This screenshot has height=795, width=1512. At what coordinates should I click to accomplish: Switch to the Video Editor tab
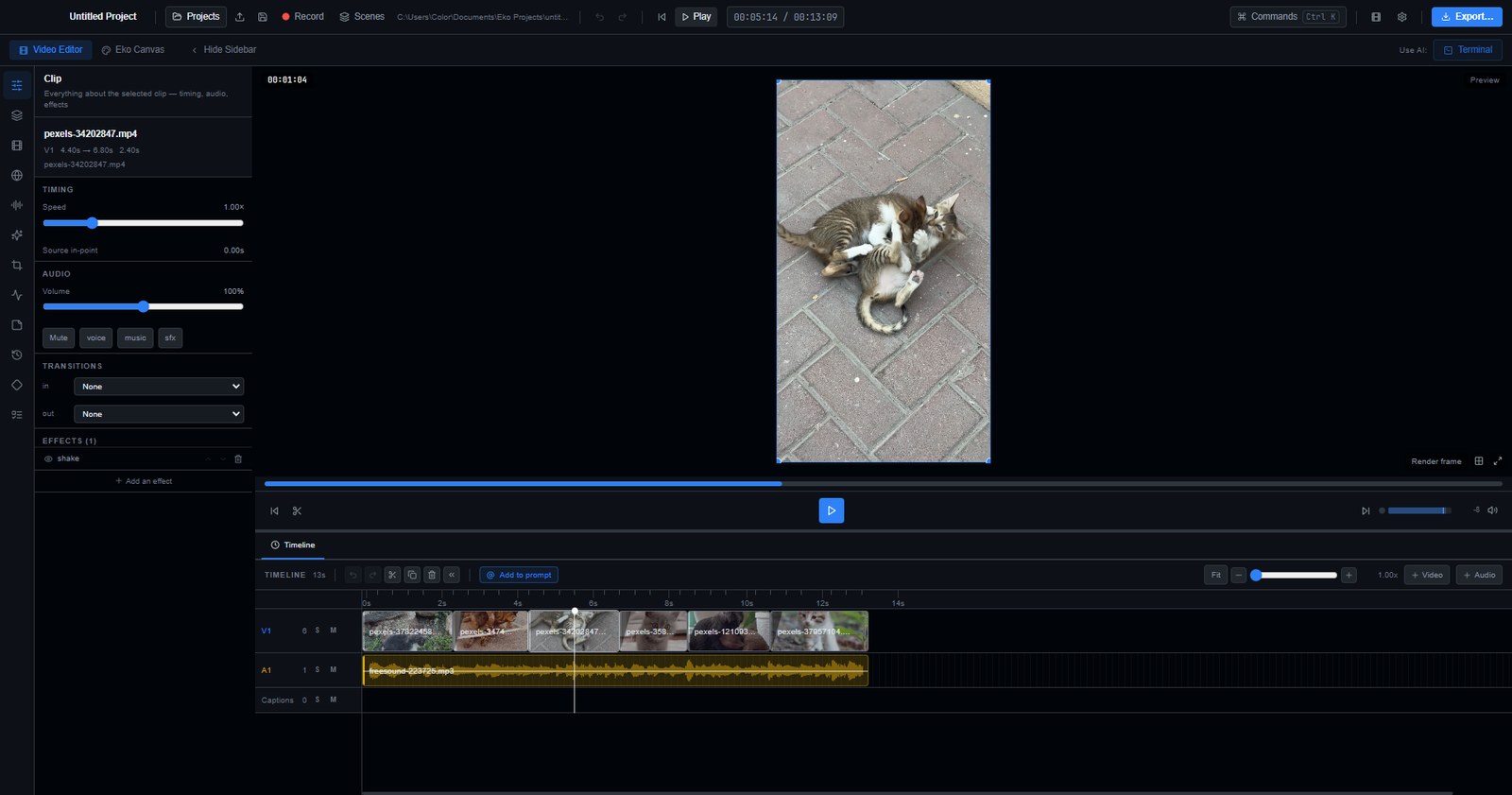(51, 50)
